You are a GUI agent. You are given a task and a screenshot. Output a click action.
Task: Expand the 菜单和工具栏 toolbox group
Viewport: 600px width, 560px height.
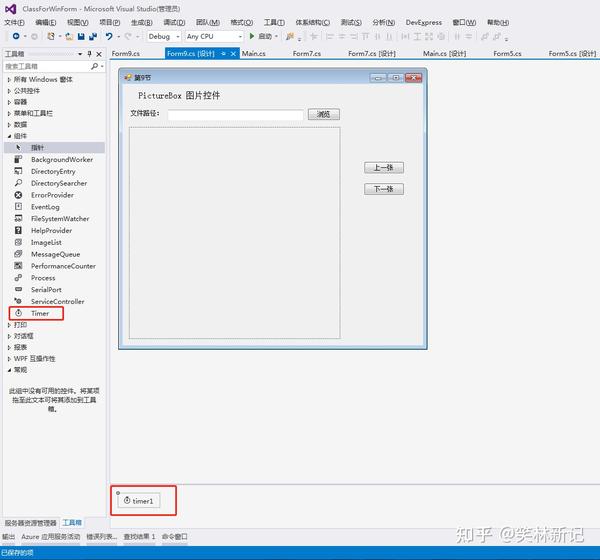pos(9,114)
